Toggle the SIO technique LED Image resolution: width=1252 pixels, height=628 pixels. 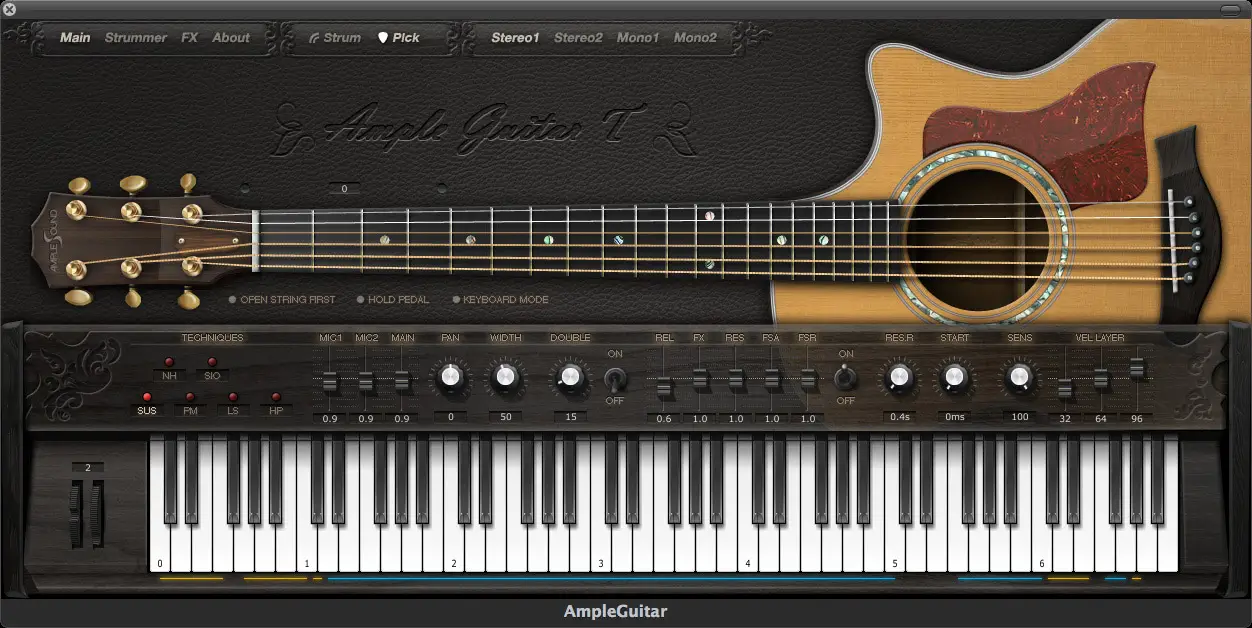pyautogui.click(x=212, y=362)
